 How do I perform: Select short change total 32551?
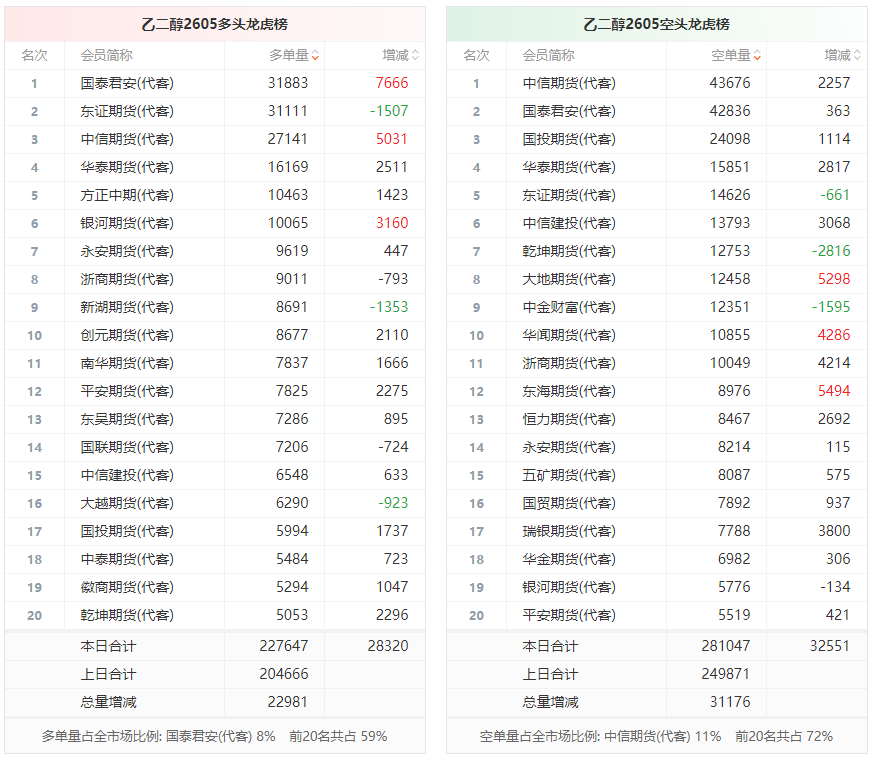(x=830, y=646)
